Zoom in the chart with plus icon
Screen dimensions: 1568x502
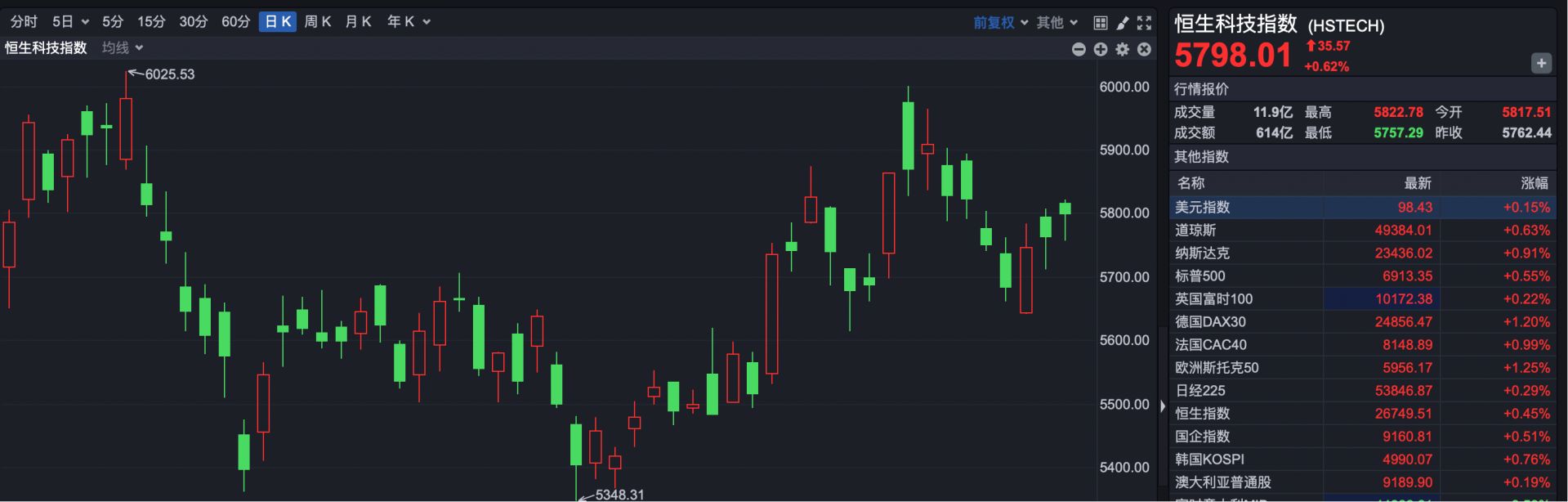[x=1101, y=50]
